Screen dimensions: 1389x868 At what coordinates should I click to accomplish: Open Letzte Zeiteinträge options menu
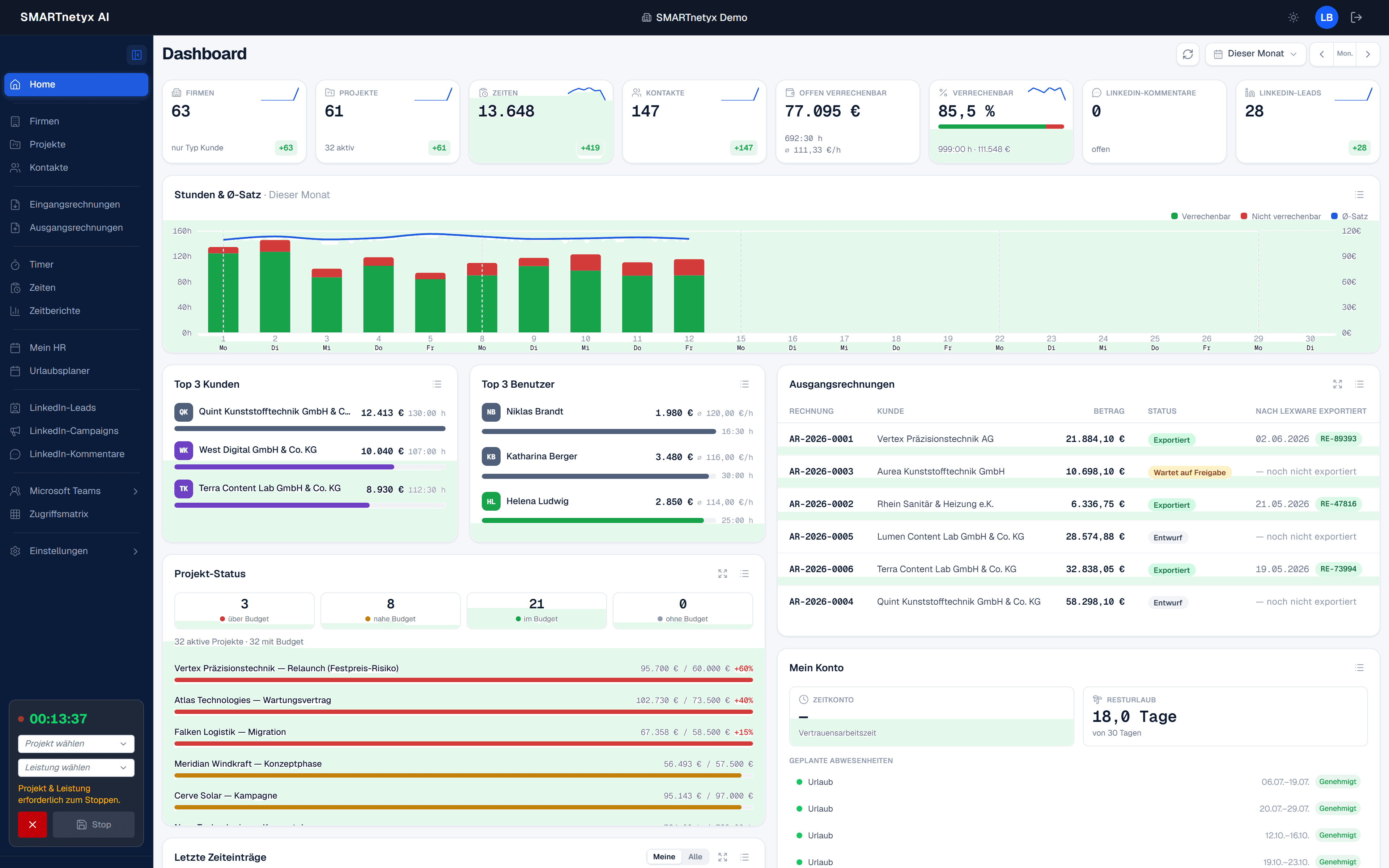(x=744, y=857)
